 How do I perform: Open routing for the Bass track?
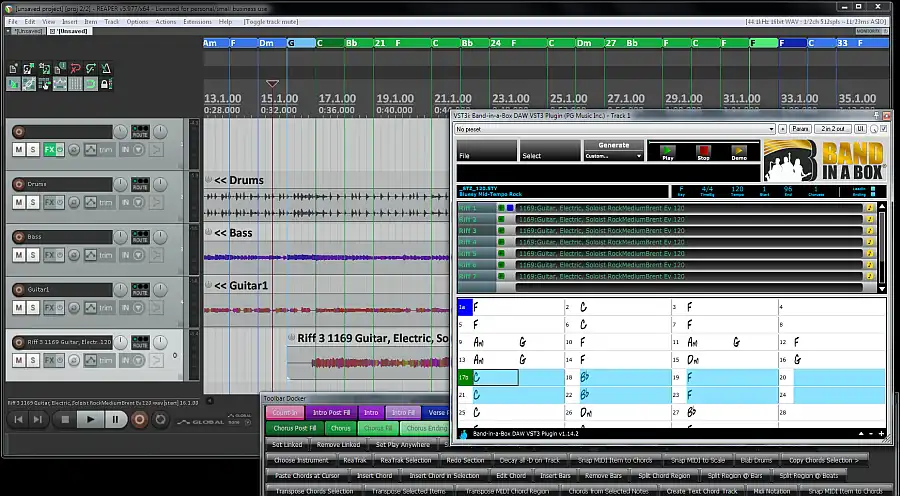coord(140,237)
